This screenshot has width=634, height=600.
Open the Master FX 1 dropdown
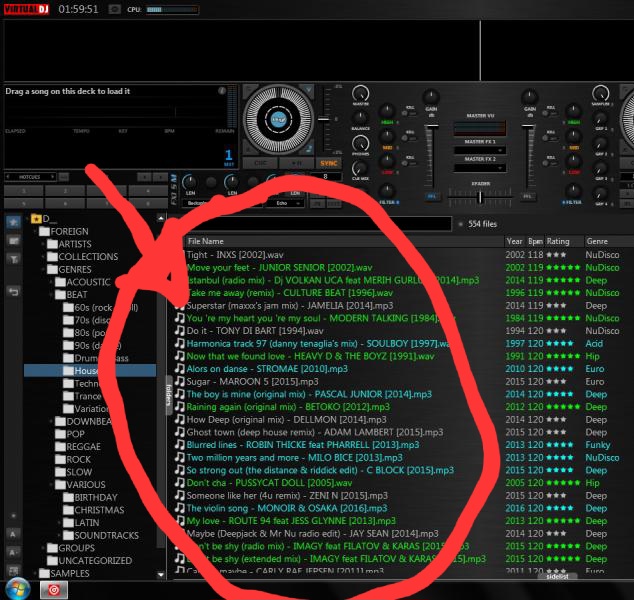[480, 150]
